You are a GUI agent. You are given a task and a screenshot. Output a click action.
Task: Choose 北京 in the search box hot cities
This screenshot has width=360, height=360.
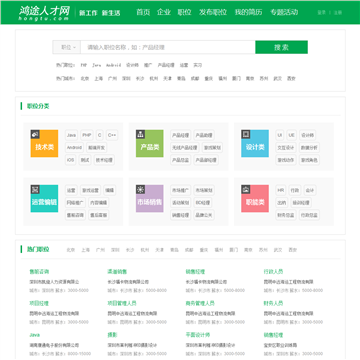(85, 79)
